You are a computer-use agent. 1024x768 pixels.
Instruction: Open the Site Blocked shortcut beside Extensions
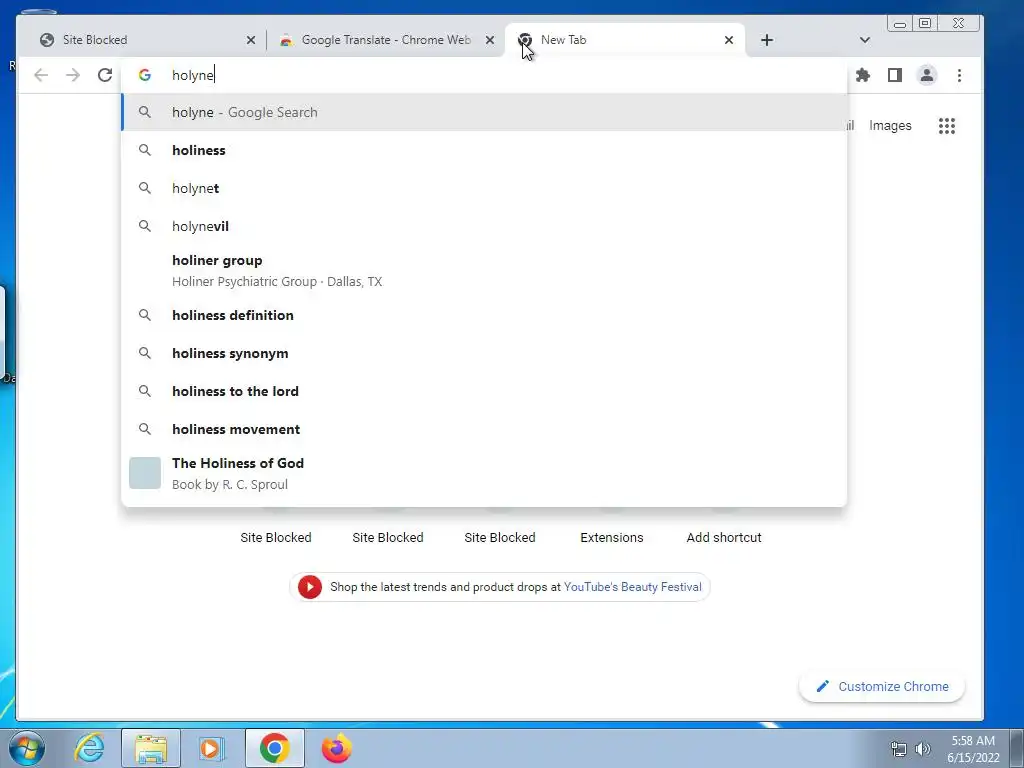coord(500,537)
